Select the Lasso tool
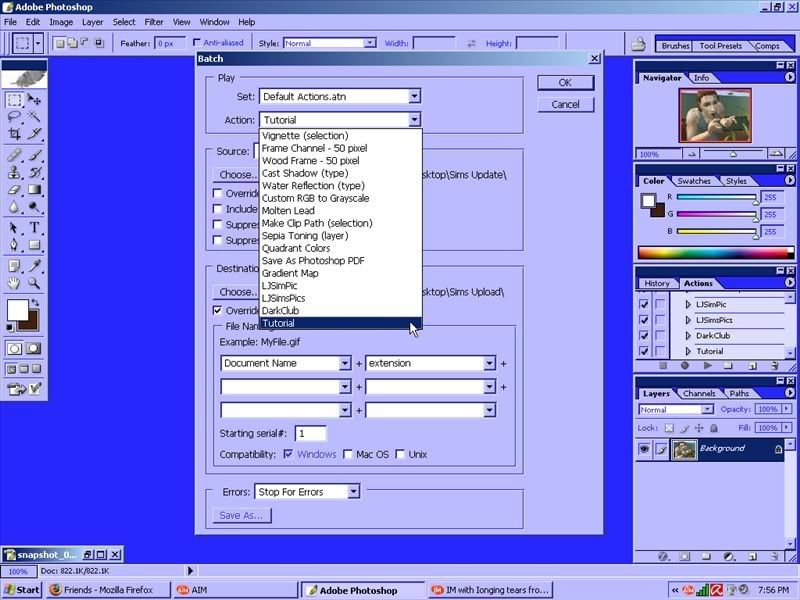The image size is (800, 600). [x=14, y=117]
